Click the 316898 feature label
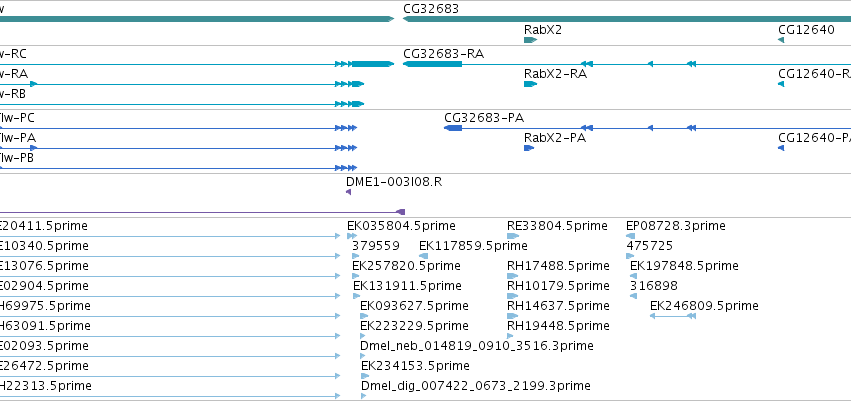 coord(654,286)
